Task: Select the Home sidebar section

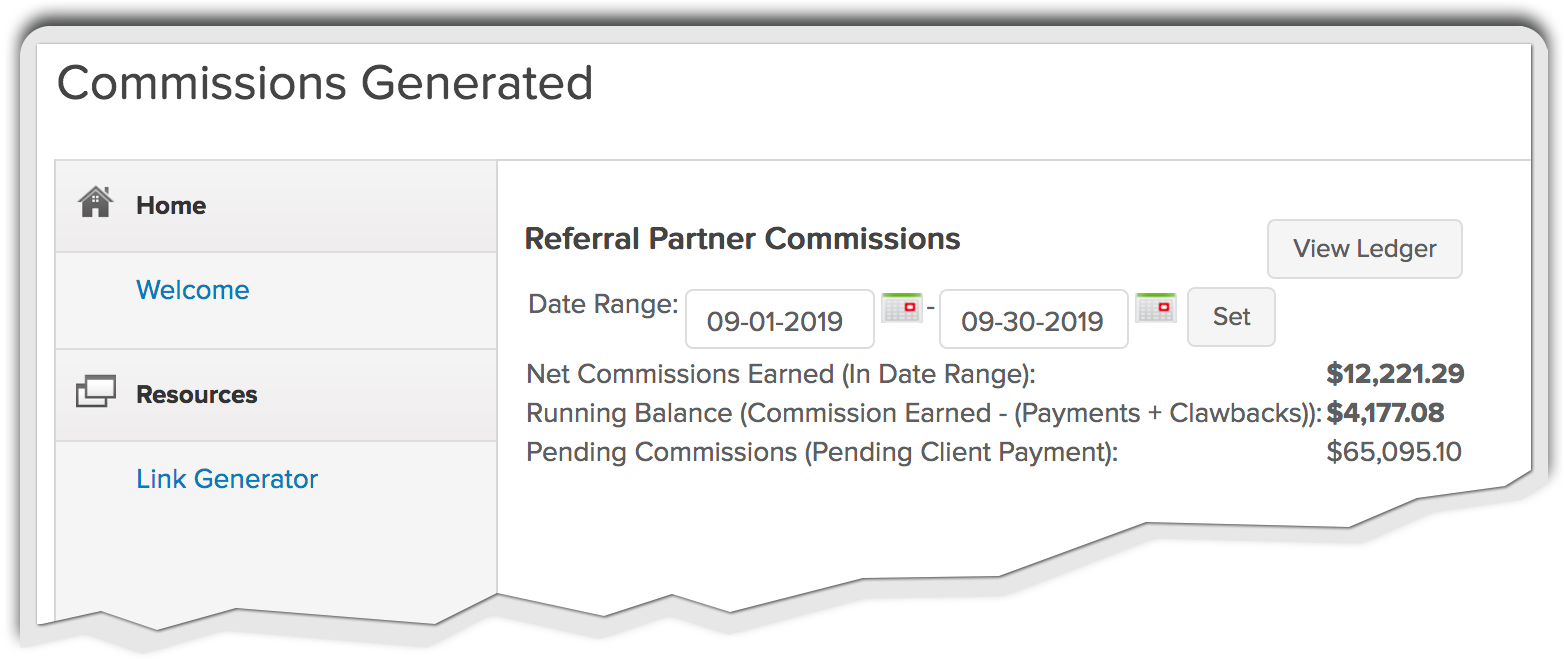Action: coord(171,206)
